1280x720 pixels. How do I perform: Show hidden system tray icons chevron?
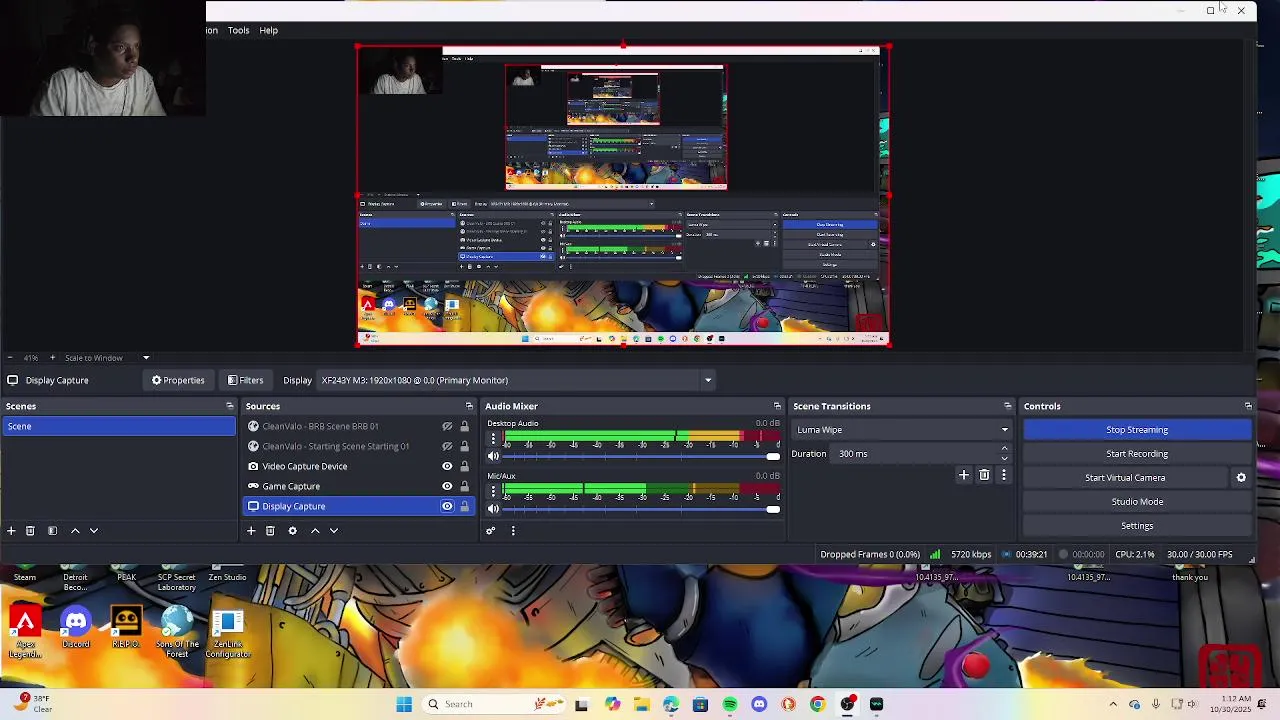click(x=1113, y=704)
